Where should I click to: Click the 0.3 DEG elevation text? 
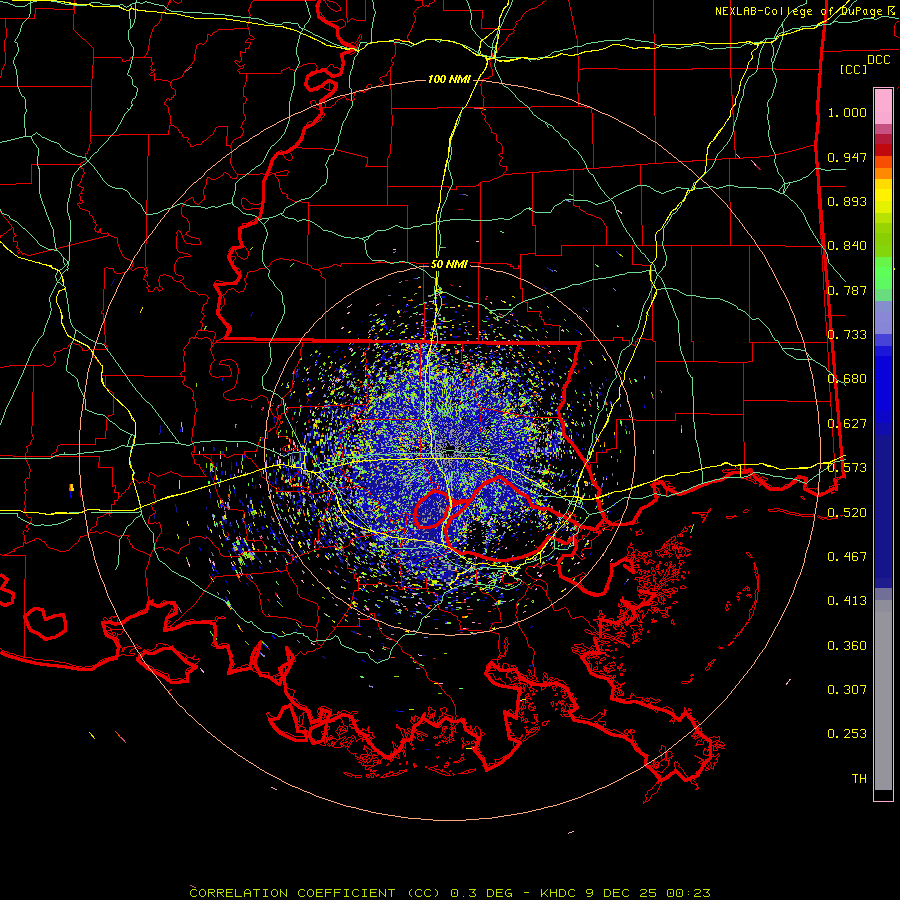tap(481, 893)
